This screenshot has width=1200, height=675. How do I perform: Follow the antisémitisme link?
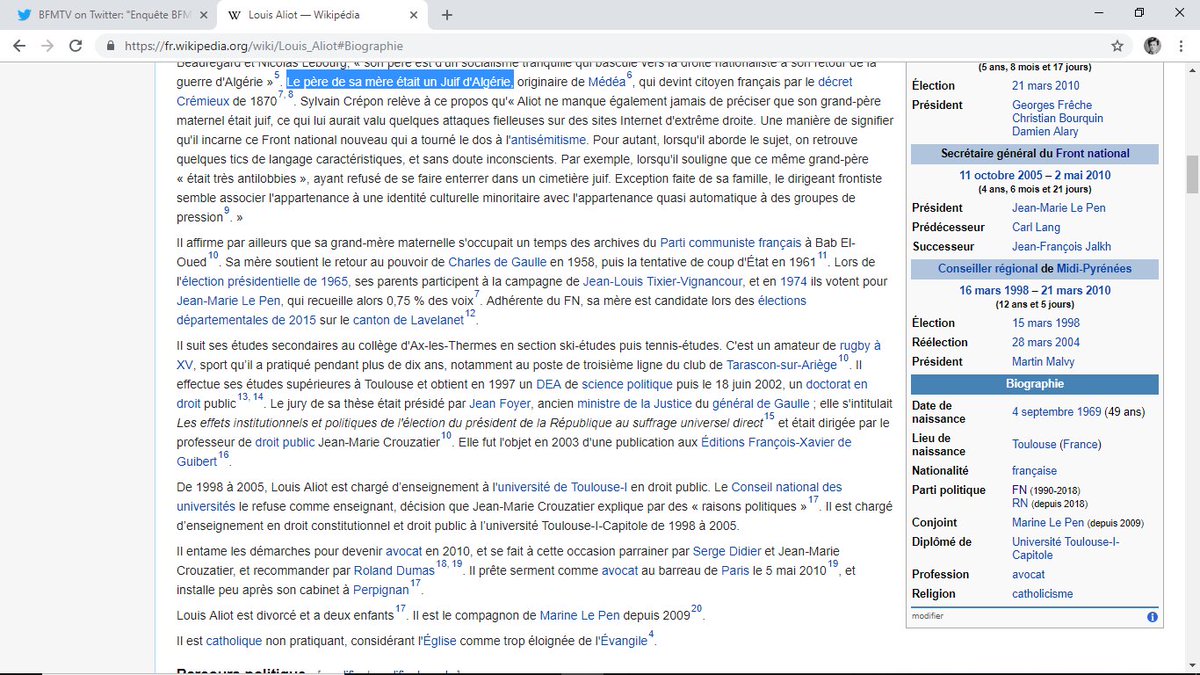(551, 140)
